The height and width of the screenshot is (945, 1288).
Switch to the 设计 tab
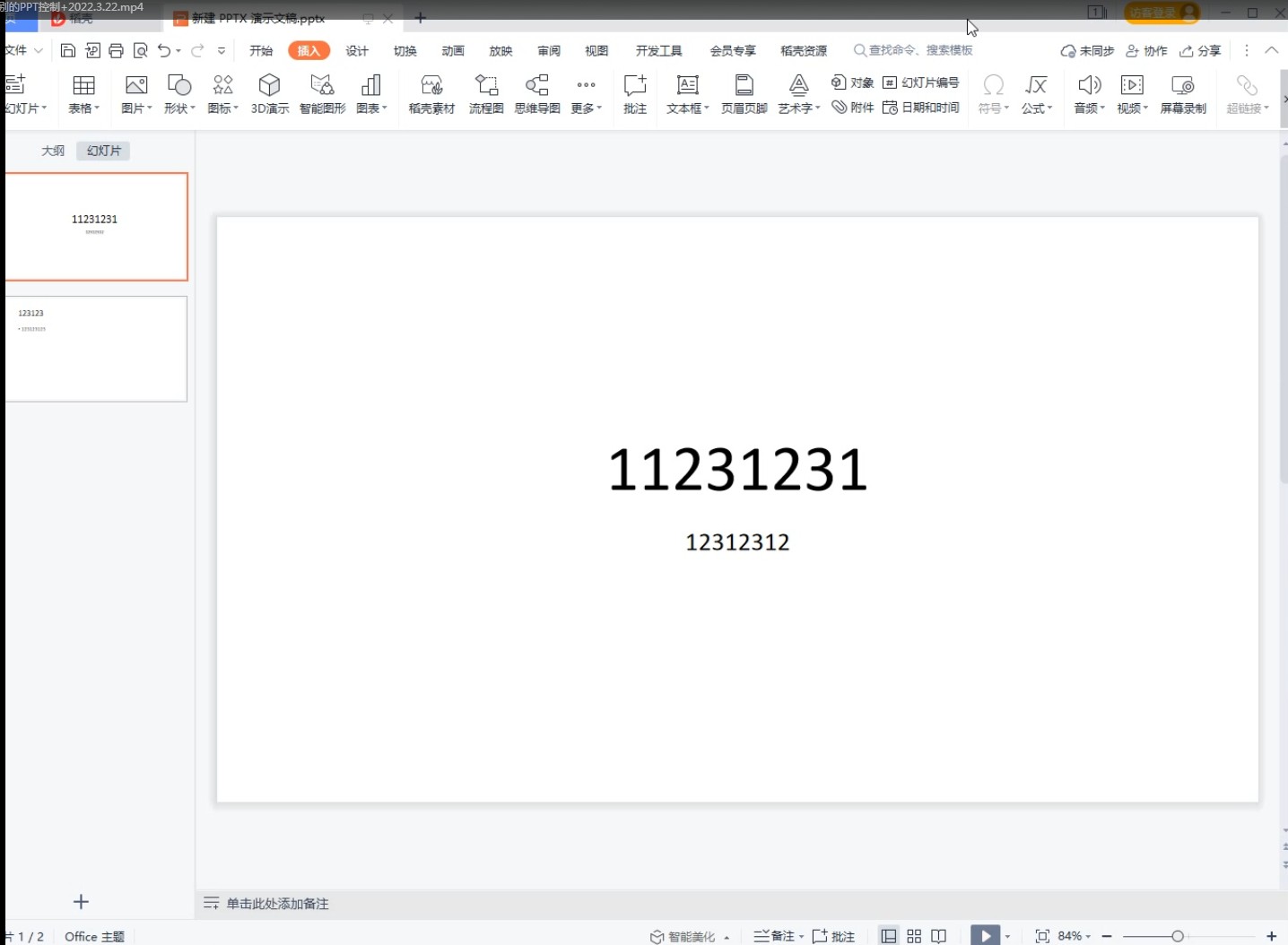click(x=357, y=50)
